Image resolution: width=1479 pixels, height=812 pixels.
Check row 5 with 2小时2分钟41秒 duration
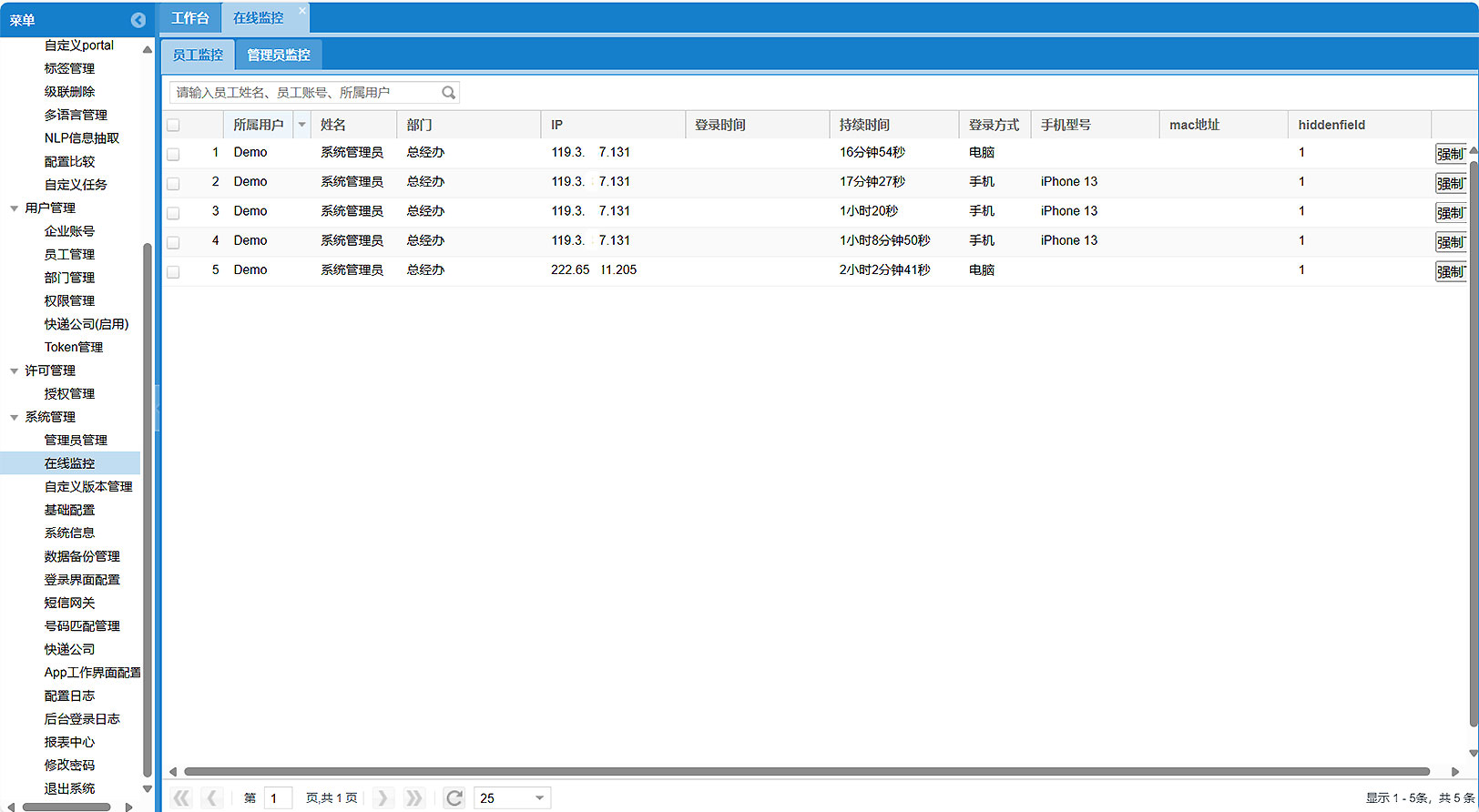pyautogui.click(x=173, y=271)
